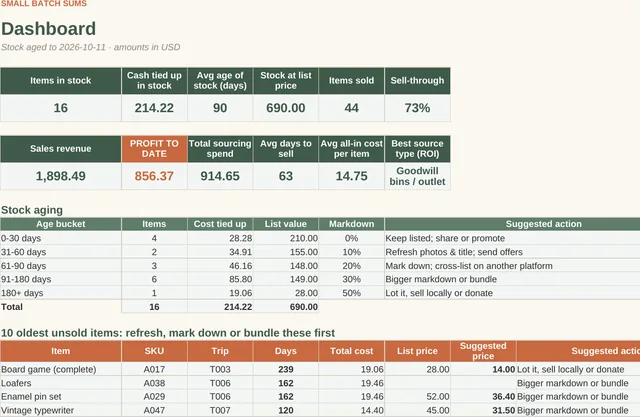The image size is (640, 417).
Task: Click the Suggested price column header
Action: 483,351
